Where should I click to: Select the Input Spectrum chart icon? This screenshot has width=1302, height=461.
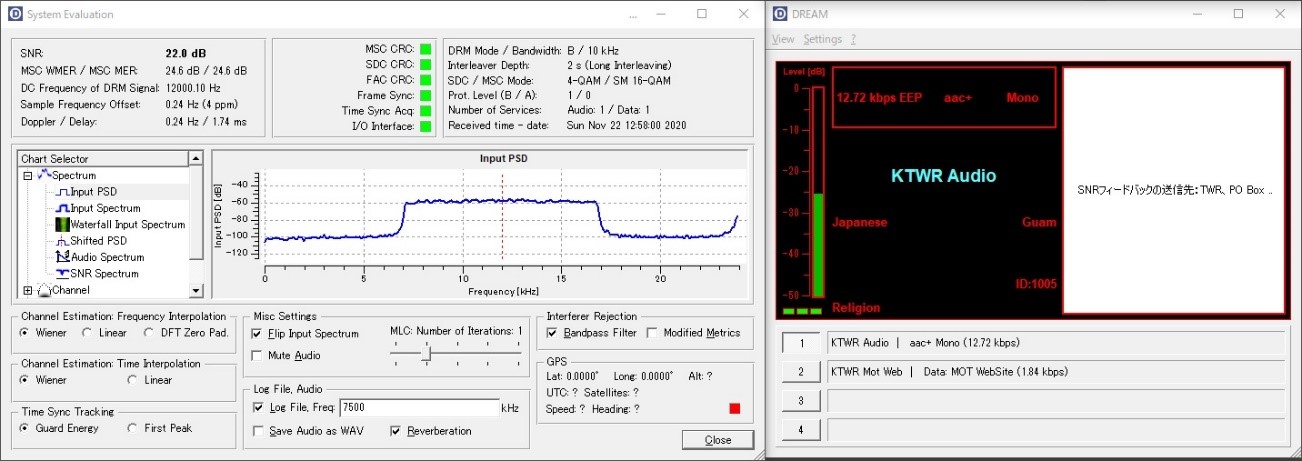pyautogui.click(x=61, y=208)
